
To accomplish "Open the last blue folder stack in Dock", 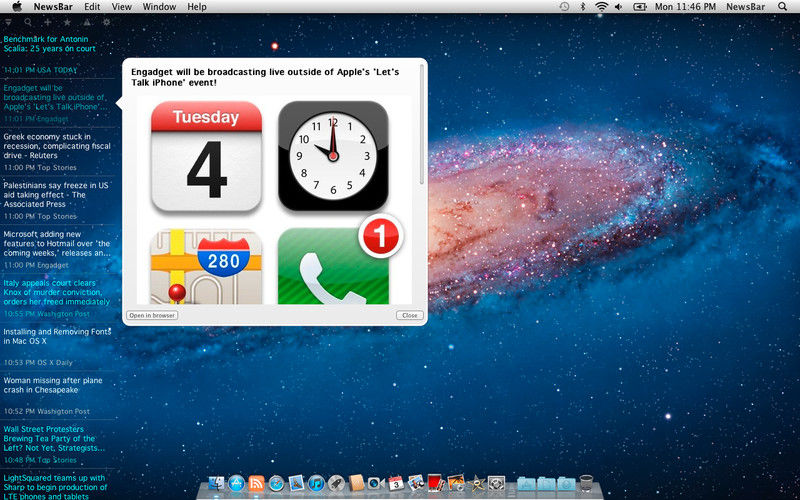I will (x=566, y=483).
